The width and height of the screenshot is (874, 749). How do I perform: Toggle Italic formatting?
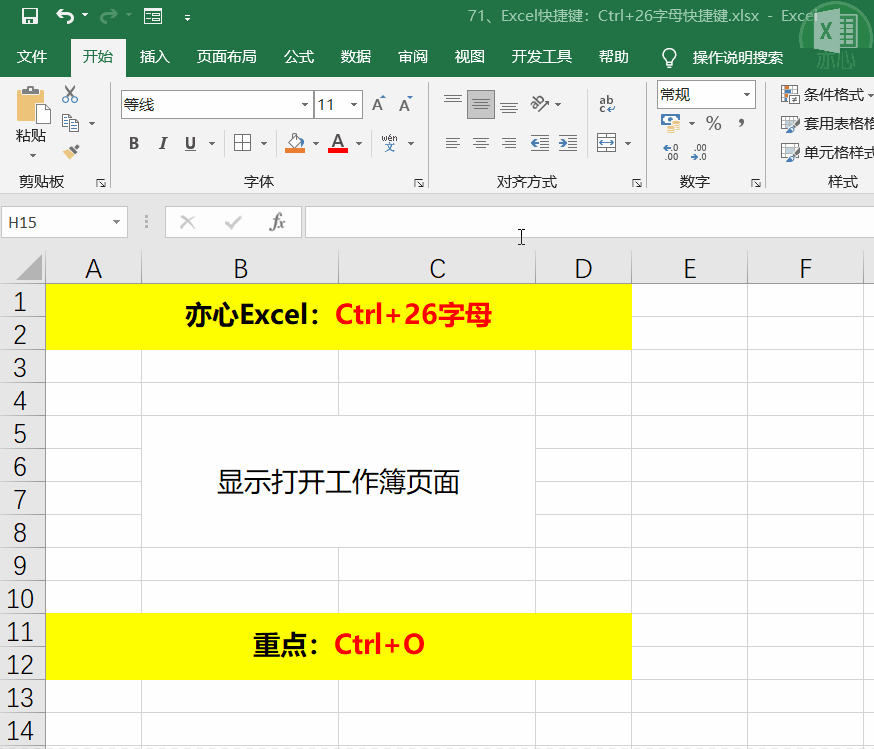(x=162, y=143)
